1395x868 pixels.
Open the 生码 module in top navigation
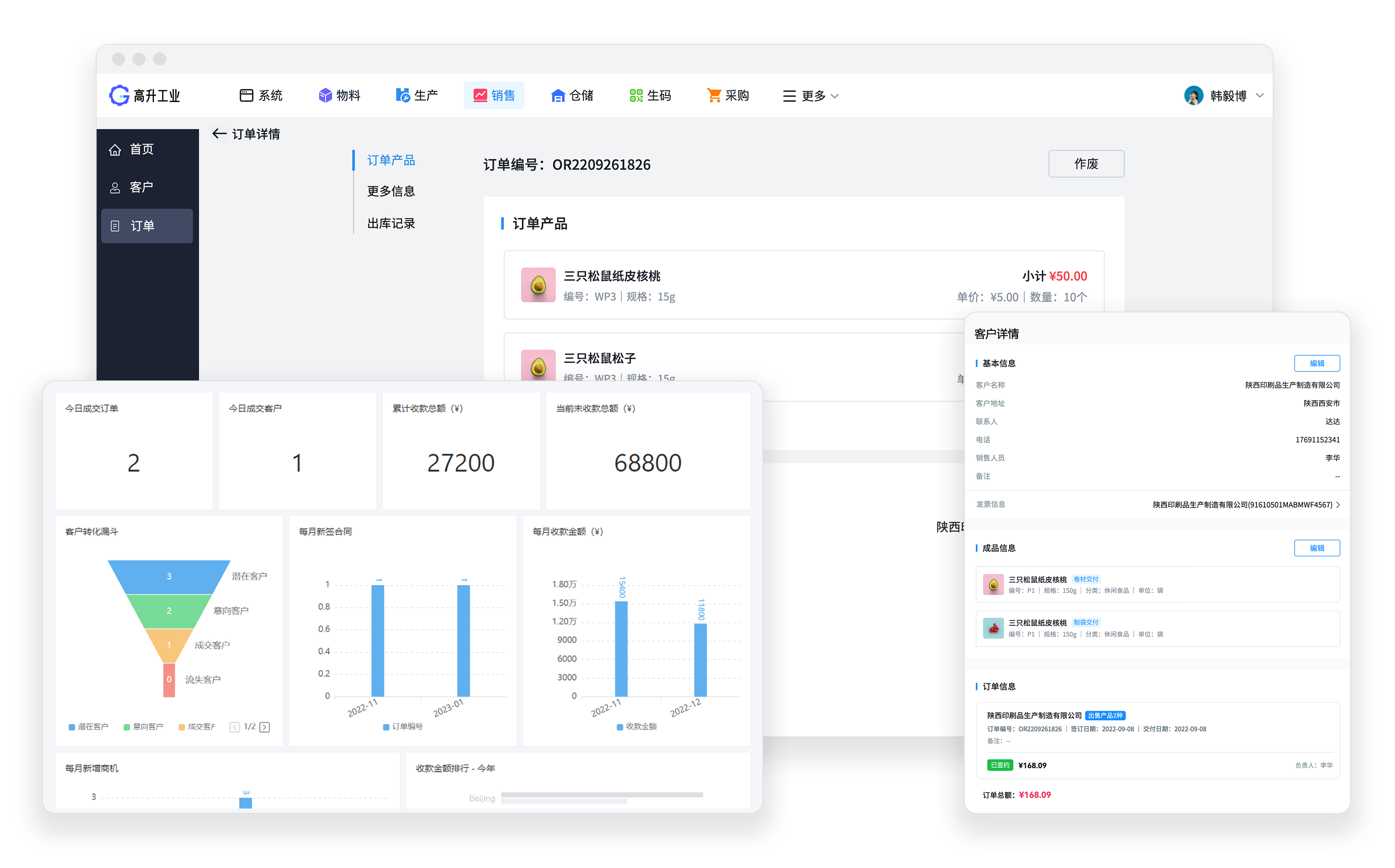point(650,95)
